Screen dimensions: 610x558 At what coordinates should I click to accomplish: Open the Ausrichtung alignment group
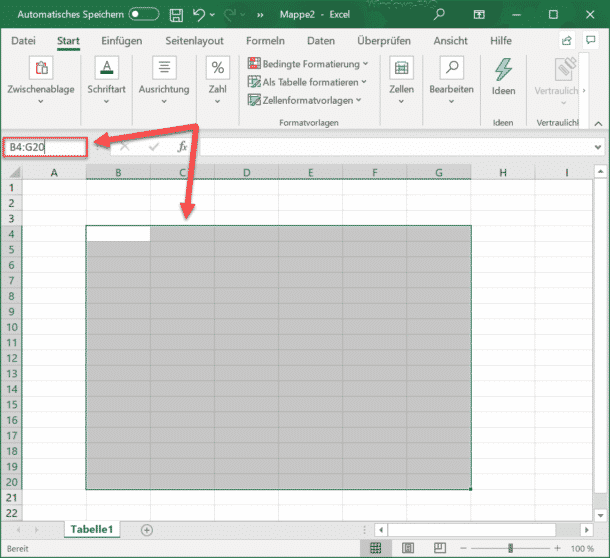tap(164, 69)
